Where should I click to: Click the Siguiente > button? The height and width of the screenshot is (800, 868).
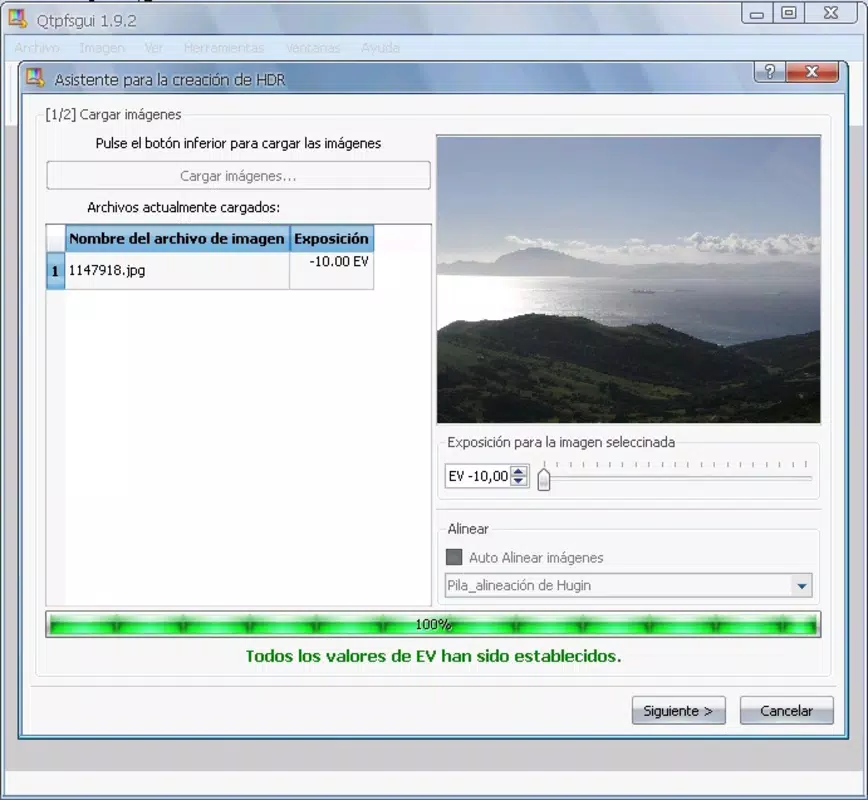click(x=678, y=710)
